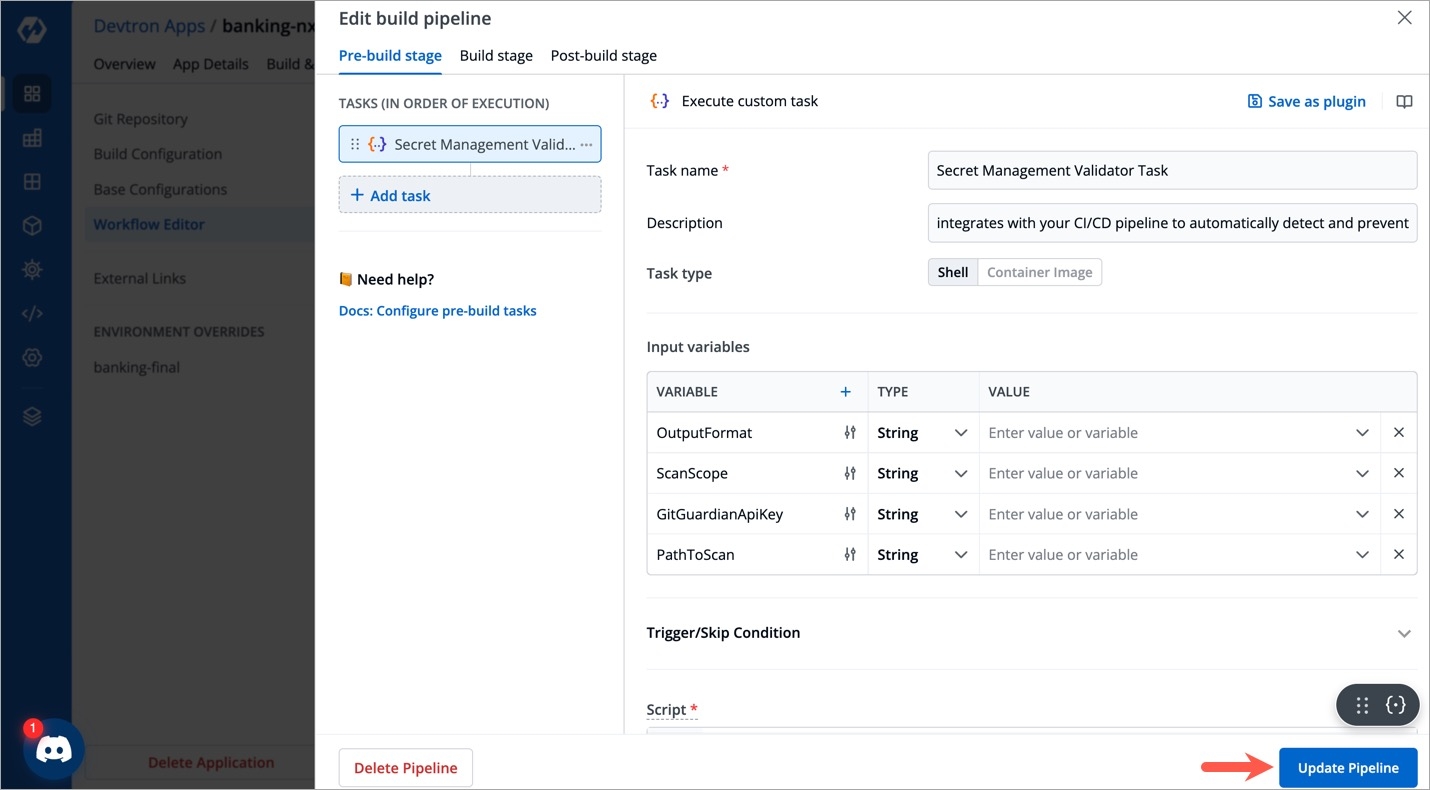This screenshot has width=1430, height=790.
Task: Open the Discord chat widget
Action: pos(53,749)
